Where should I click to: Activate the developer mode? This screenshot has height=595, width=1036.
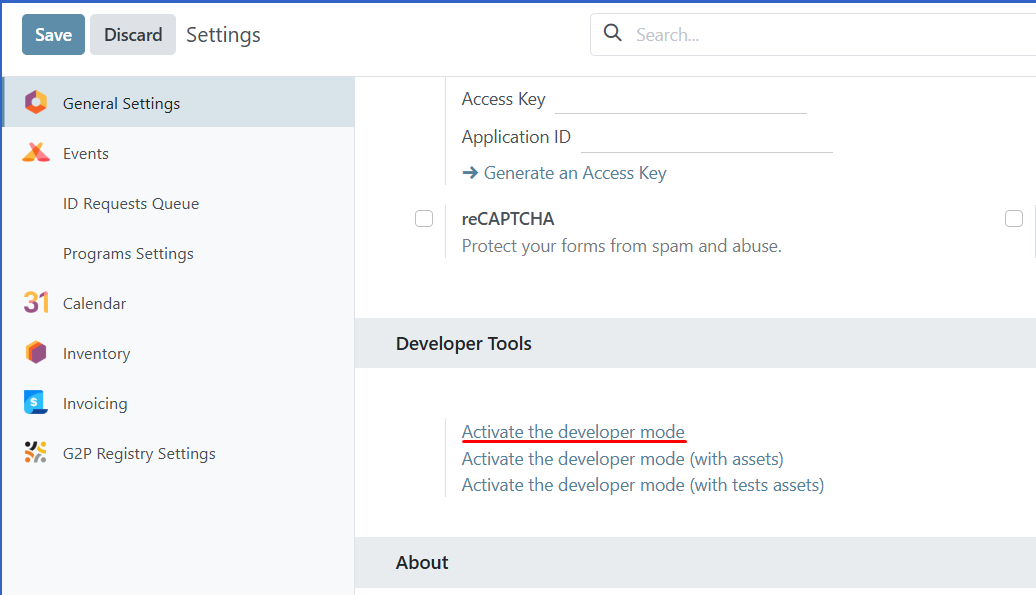pos(573,432)
